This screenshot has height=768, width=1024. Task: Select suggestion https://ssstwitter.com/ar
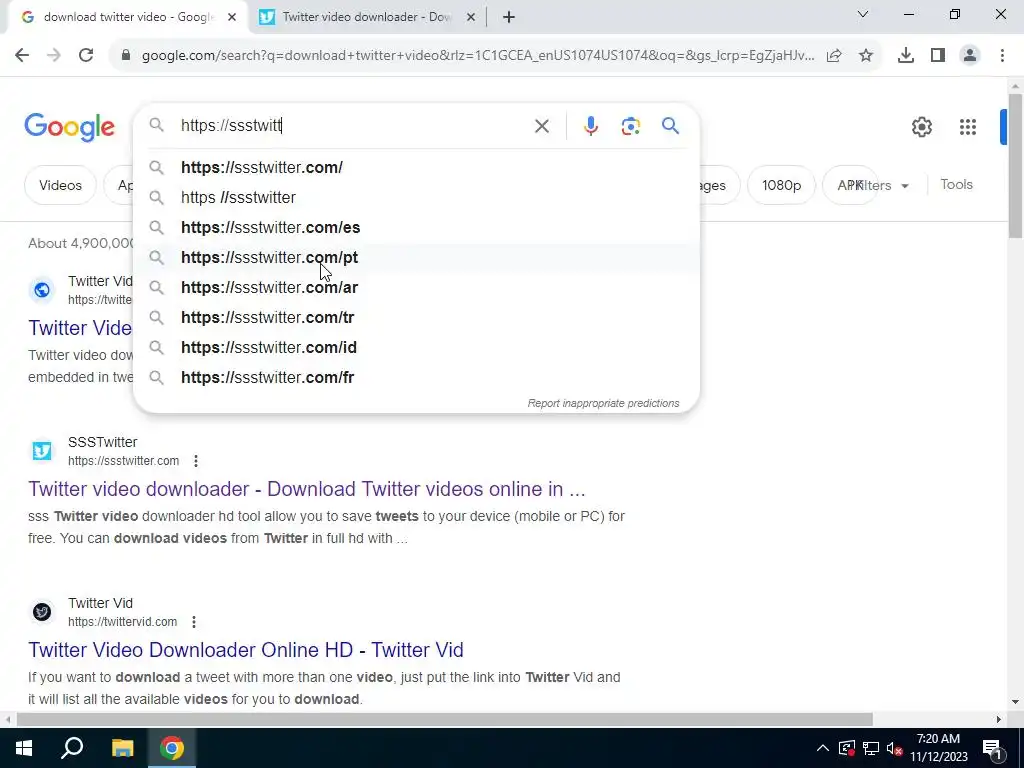coord(416,287)
